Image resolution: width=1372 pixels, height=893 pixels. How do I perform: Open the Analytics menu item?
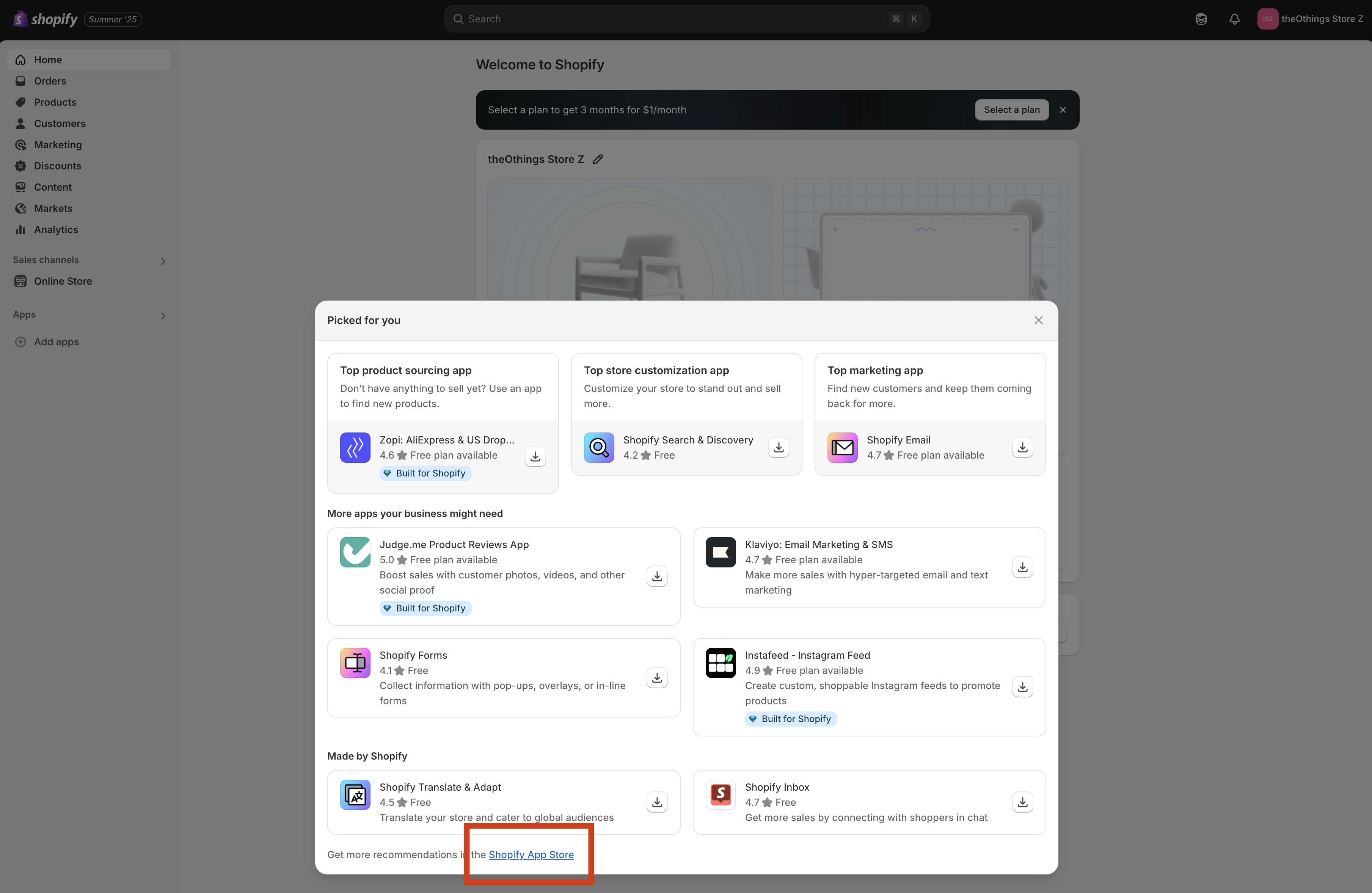click(56, 230)
